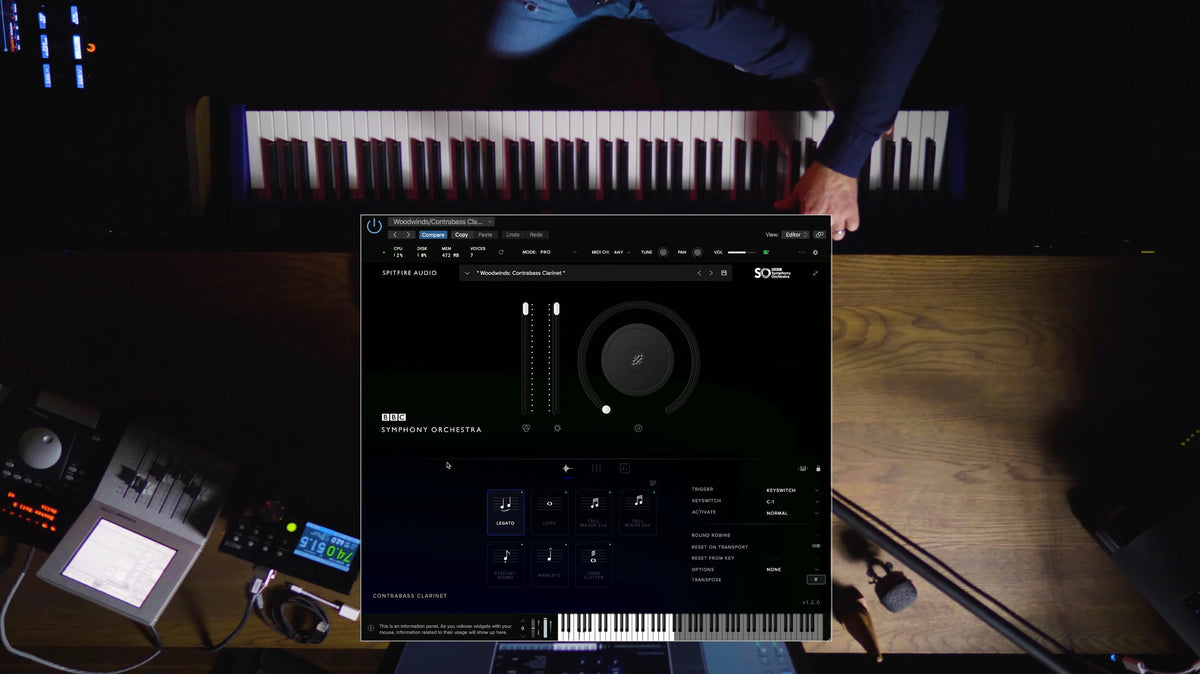
Task: Open plugin settings gear icon
Action: (815, 252)
